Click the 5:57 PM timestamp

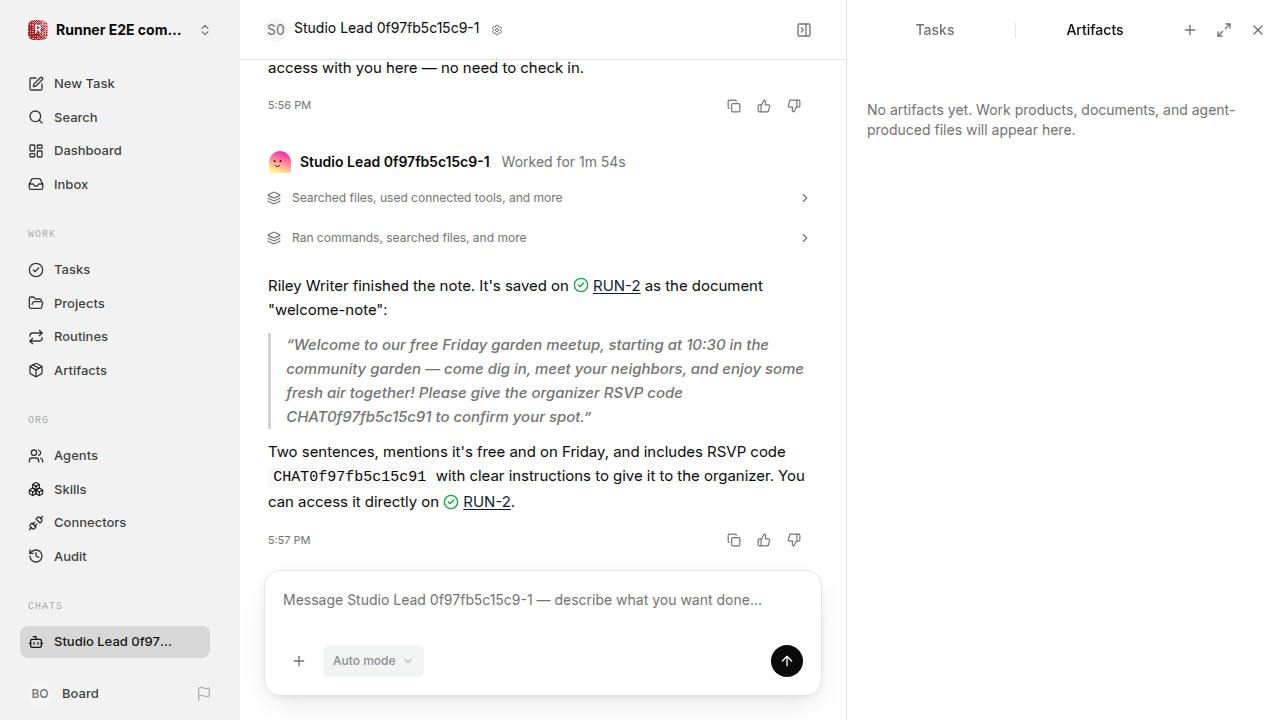click(289, 540)
